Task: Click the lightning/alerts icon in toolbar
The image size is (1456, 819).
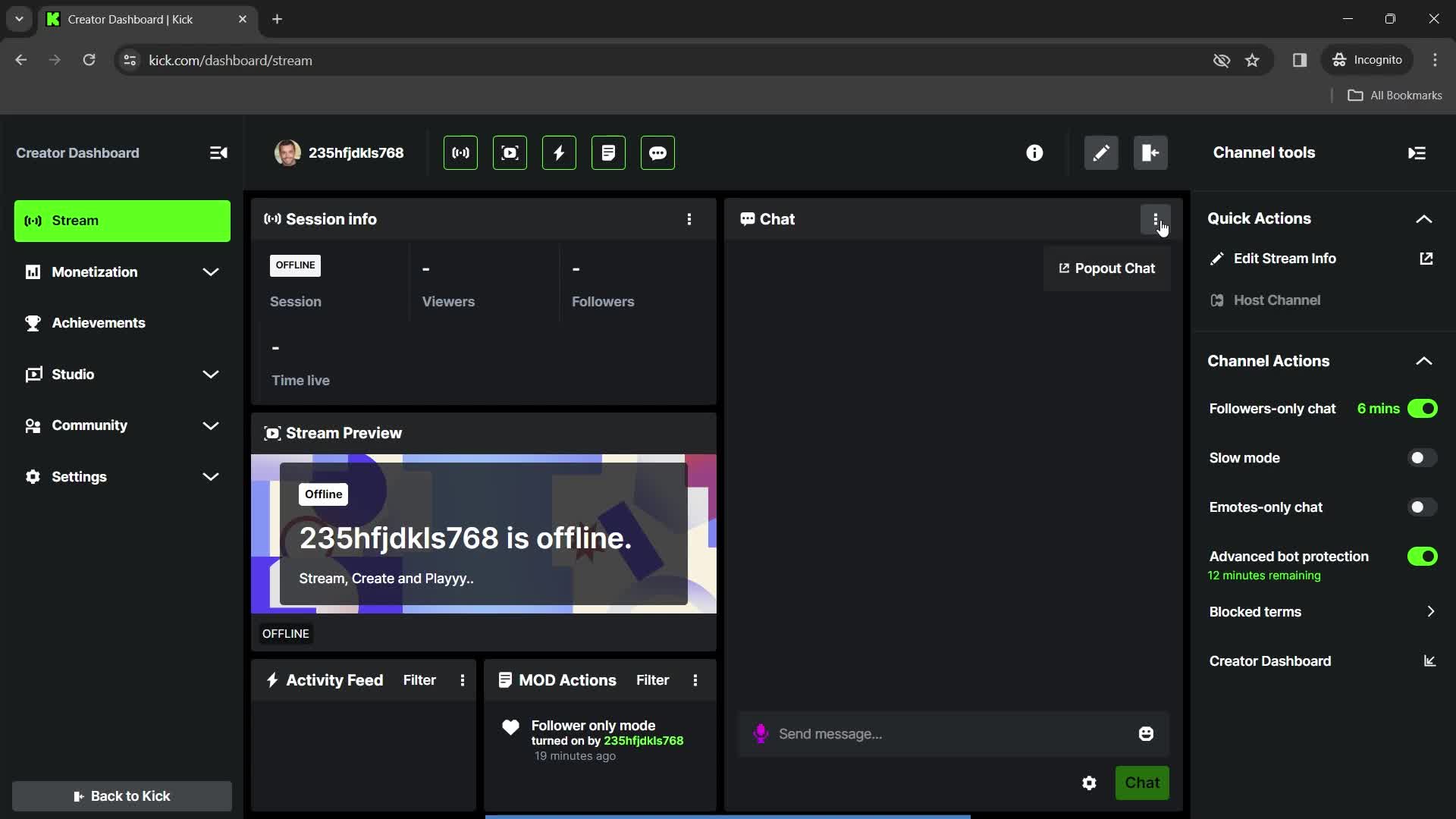Action: click(558, 152)
